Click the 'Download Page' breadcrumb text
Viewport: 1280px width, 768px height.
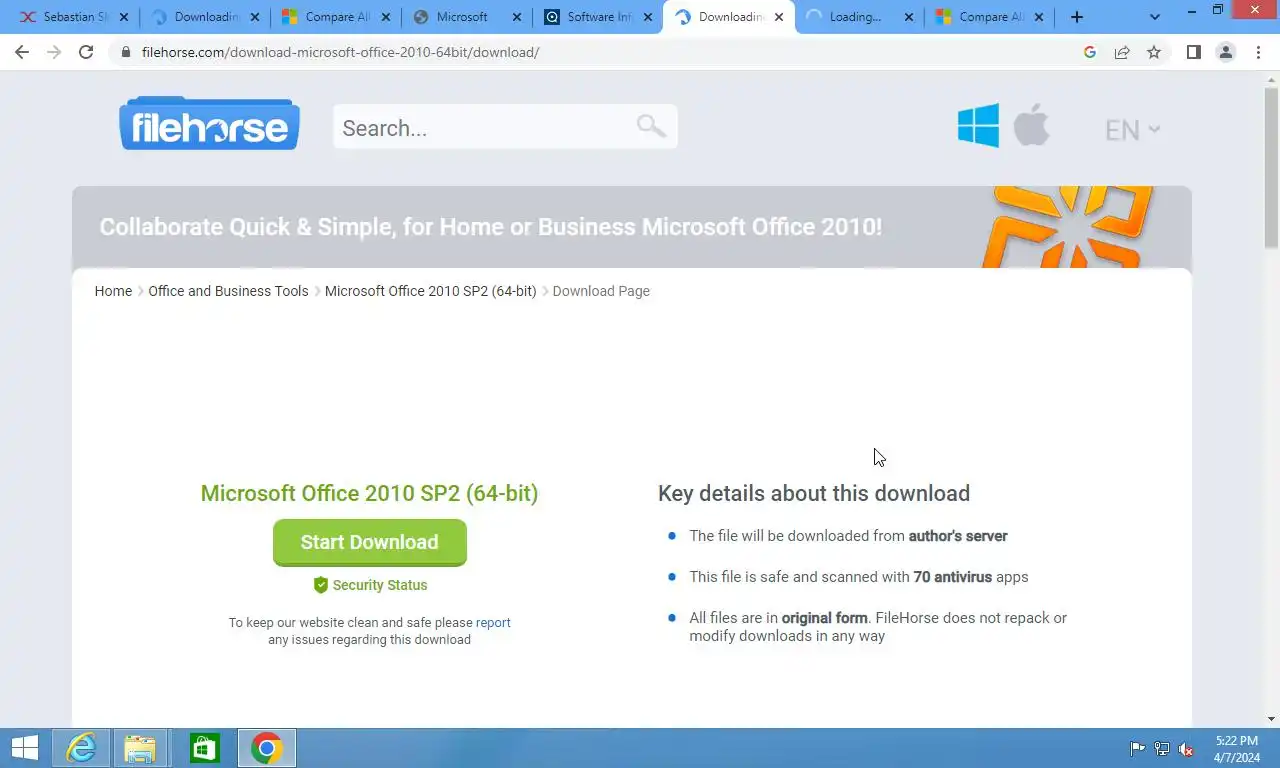[601, 291]
